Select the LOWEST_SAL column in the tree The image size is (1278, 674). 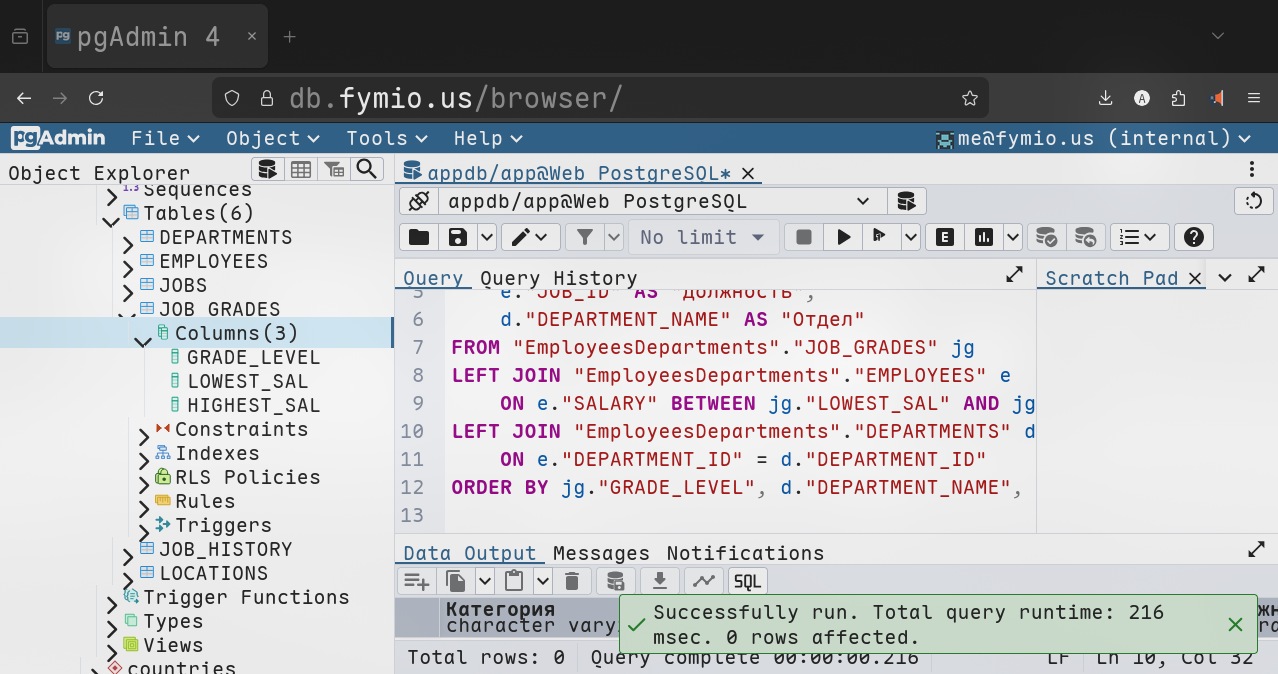coord(247,381)
